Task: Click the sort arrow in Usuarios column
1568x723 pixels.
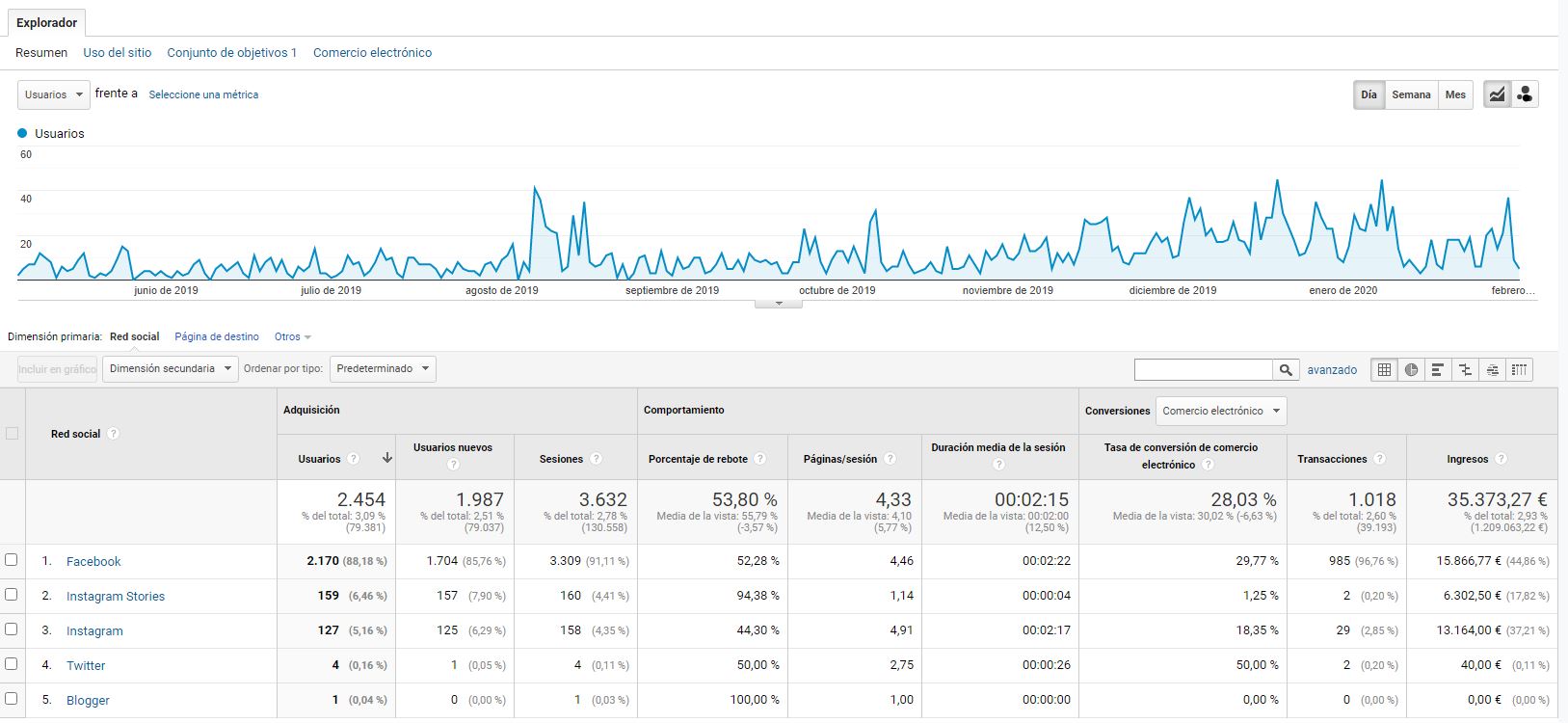Action: click(x=387, y=458)
